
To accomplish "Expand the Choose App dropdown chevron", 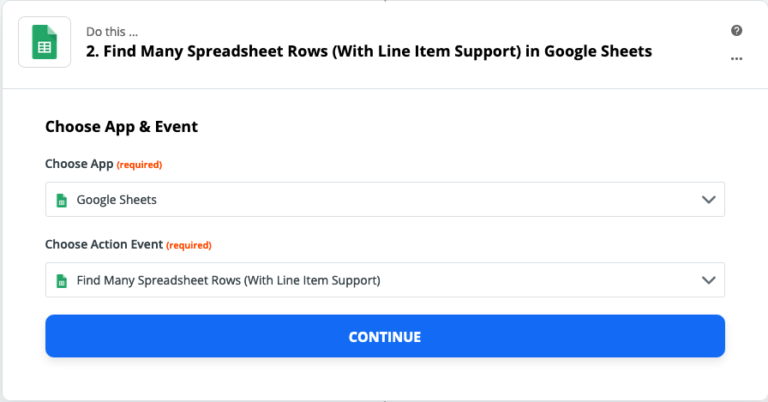I will 708,200.
